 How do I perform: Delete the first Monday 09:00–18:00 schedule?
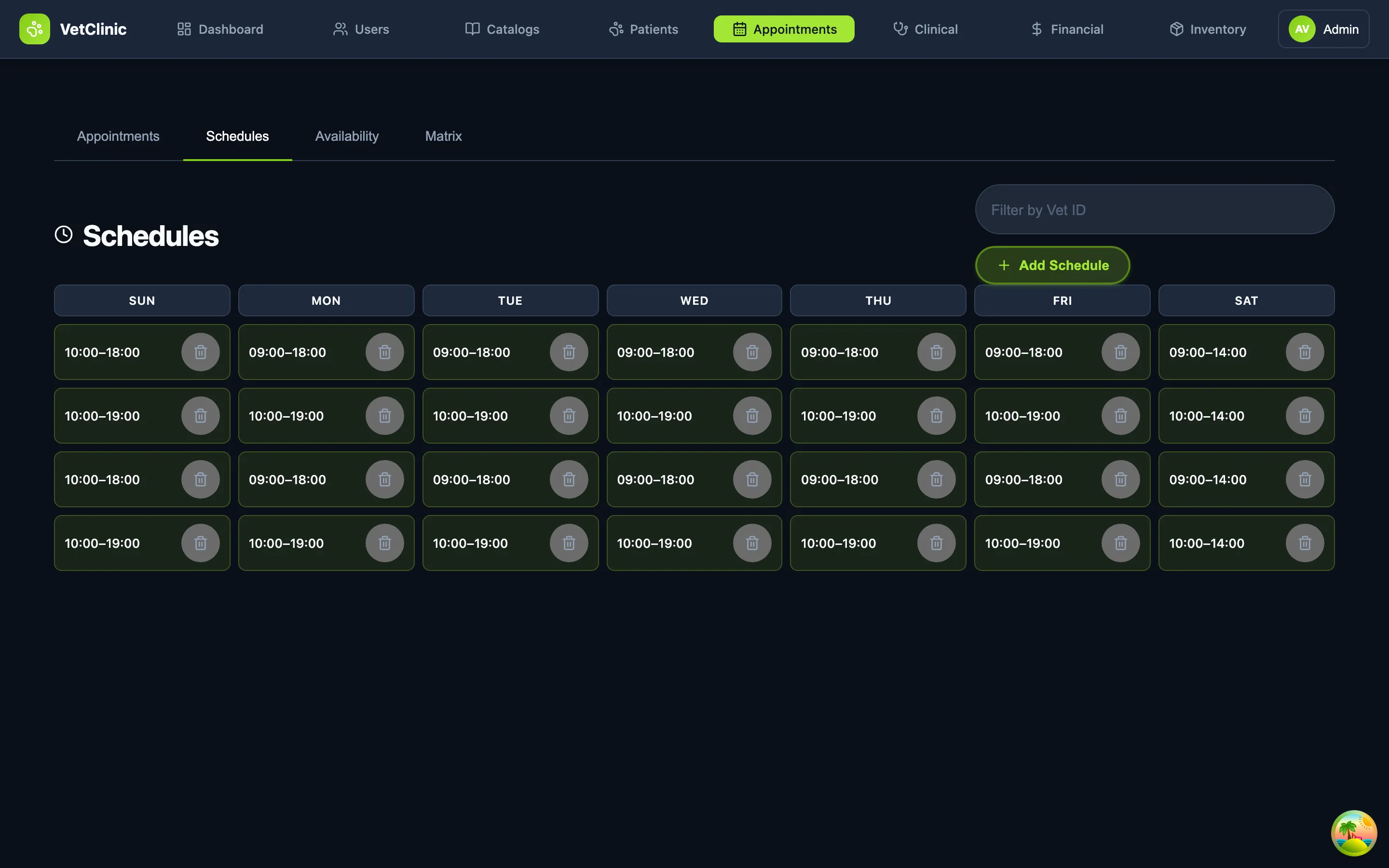384,352
